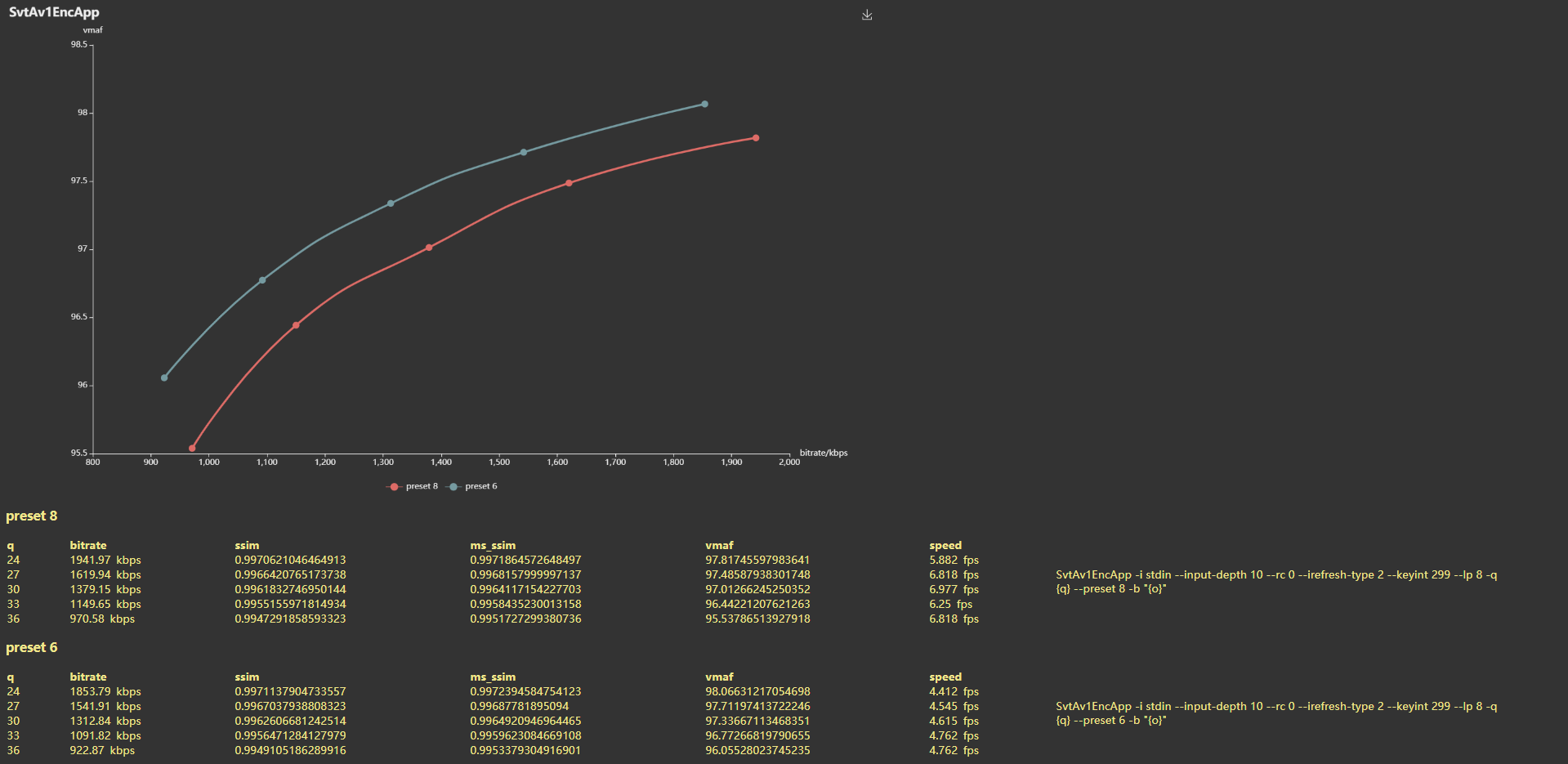The image size is (1568, 764).
Task: Select ms_ssim value 0.9951727299380736
Action: (525, 619)
